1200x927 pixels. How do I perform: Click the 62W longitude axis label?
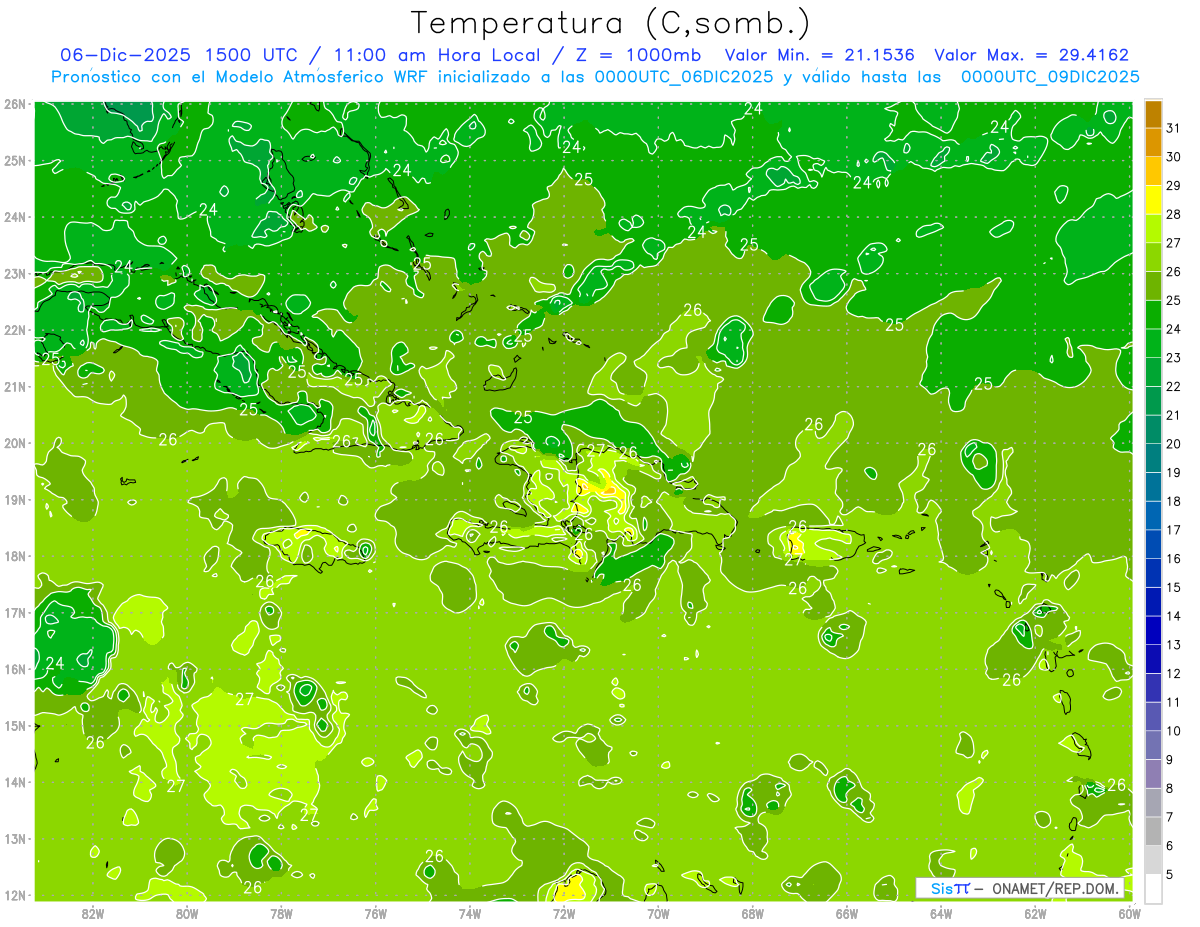click(1036, 913)
